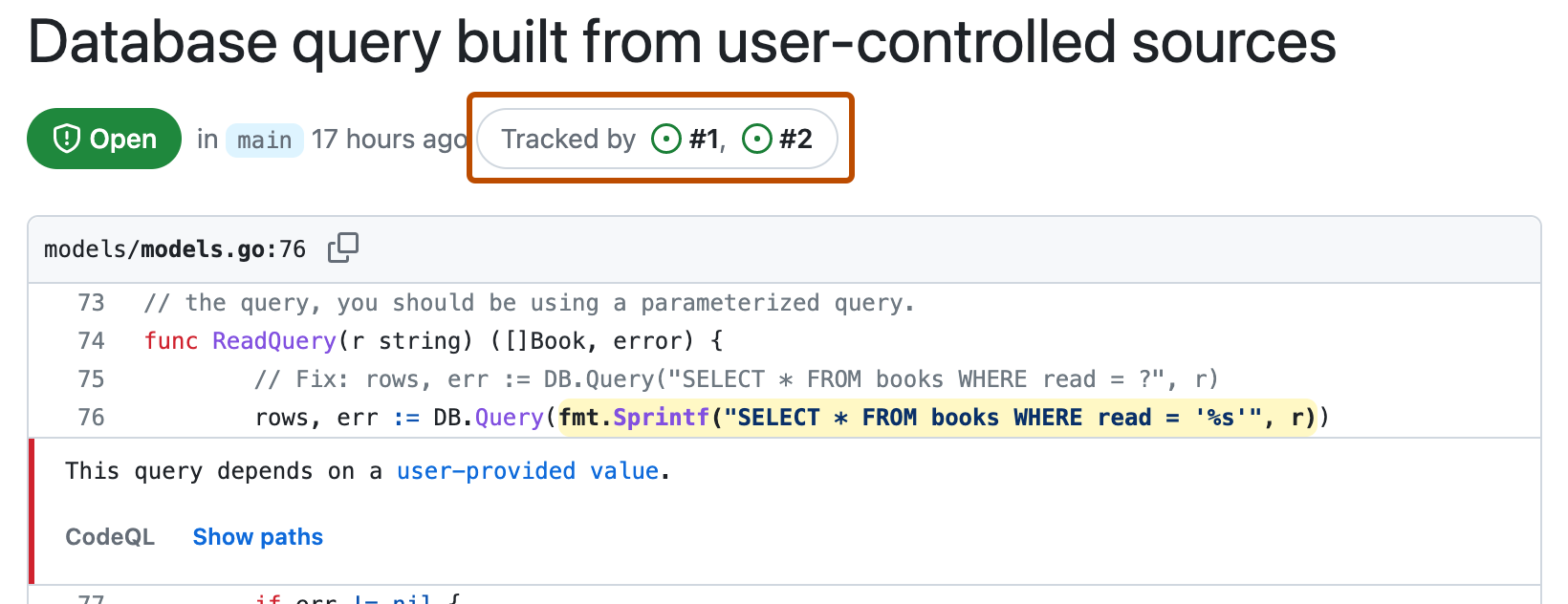Screen dimensions: 1568x604
Task: Open models/models.go at line 76
Action: [x=174, y=248]
